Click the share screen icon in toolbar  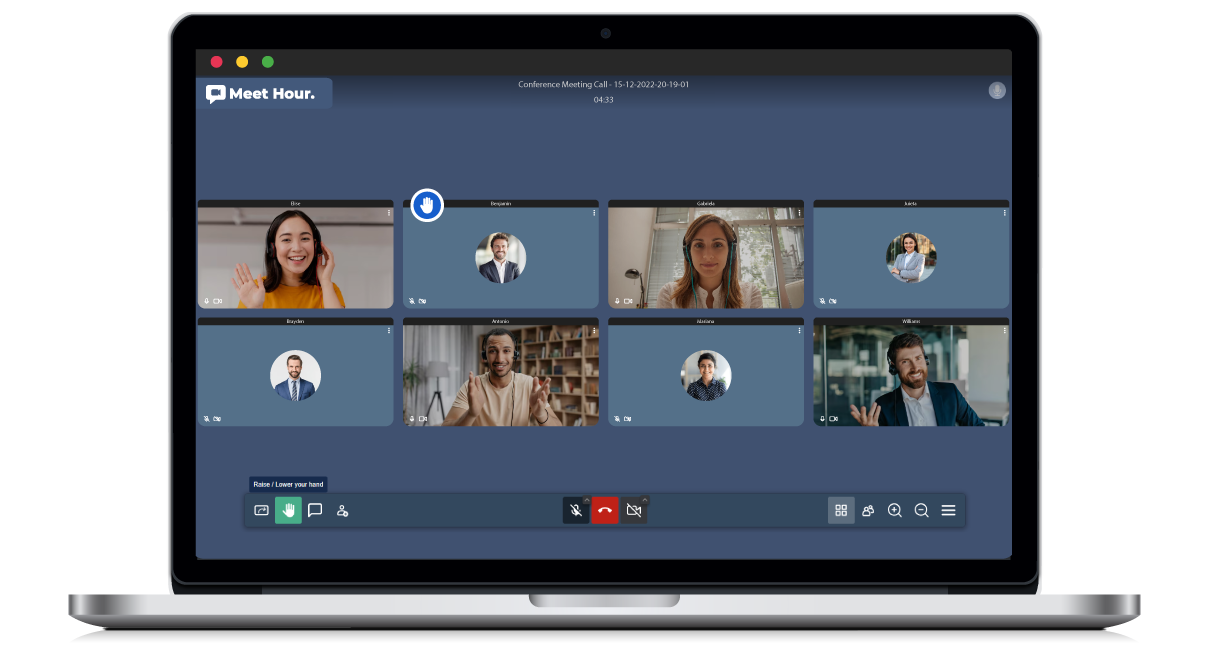(262, 510)
